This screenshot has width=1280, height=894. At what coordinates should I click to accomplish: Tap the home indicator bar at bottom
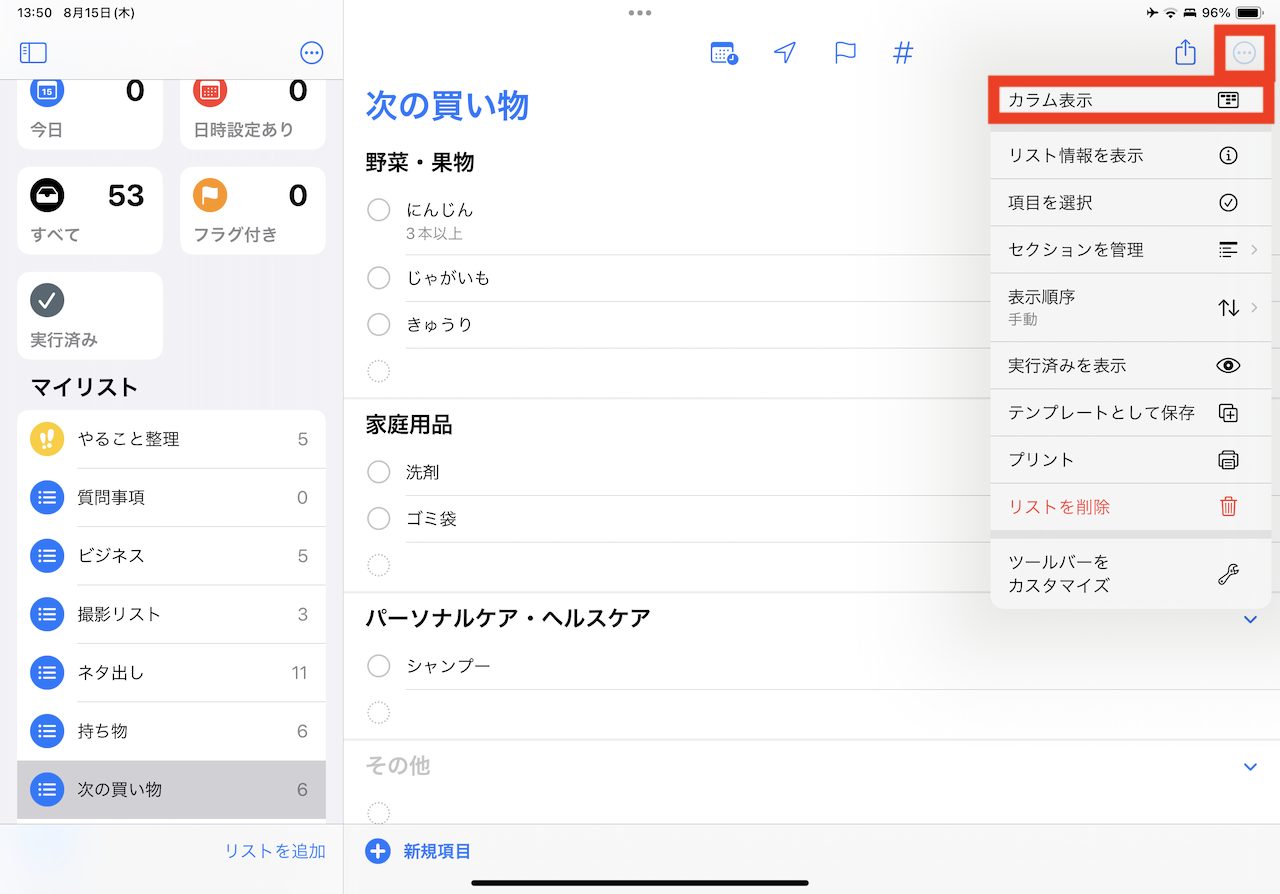640,883
